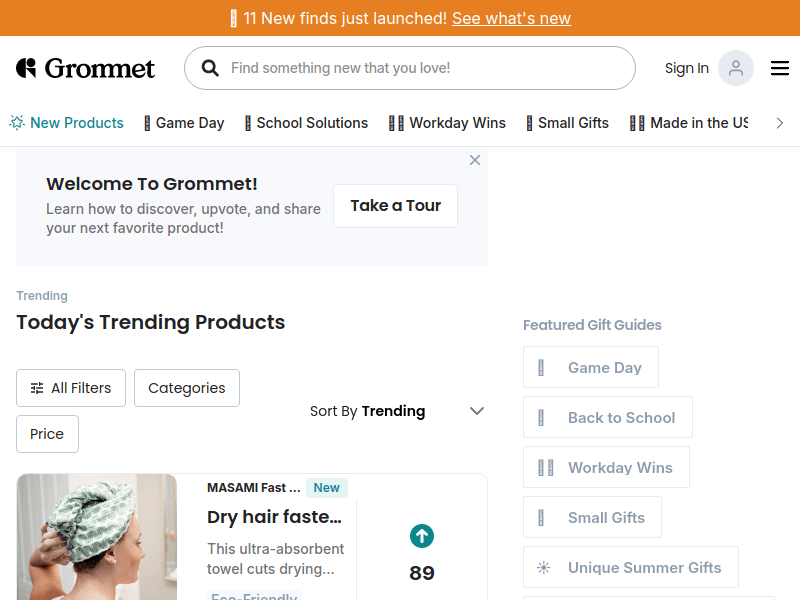
Task: Dismiss the Welcome To Grommet banner
Action: point(475,160)
